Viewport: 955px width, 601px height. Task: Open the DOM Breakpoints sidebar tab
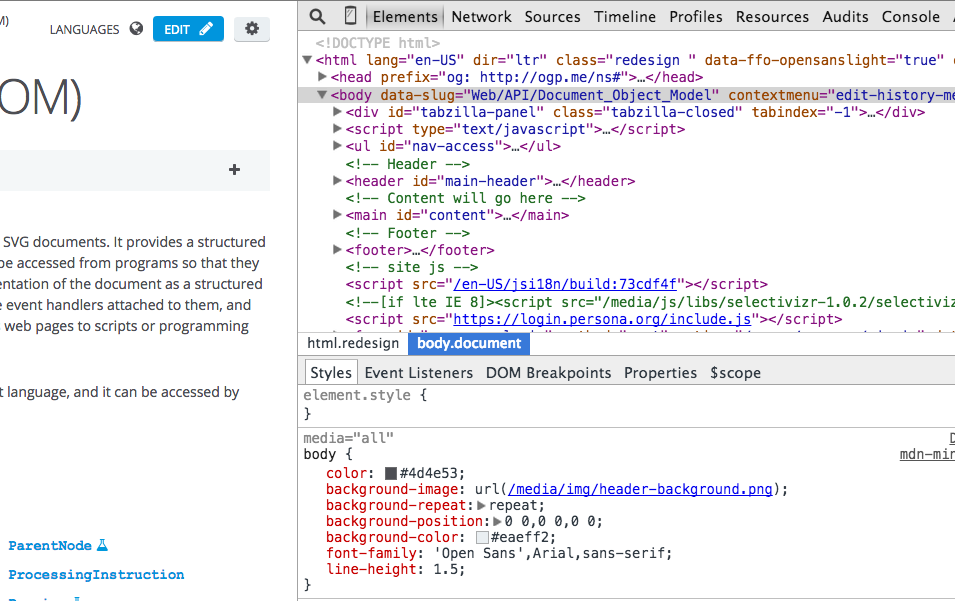coord(548,373)
